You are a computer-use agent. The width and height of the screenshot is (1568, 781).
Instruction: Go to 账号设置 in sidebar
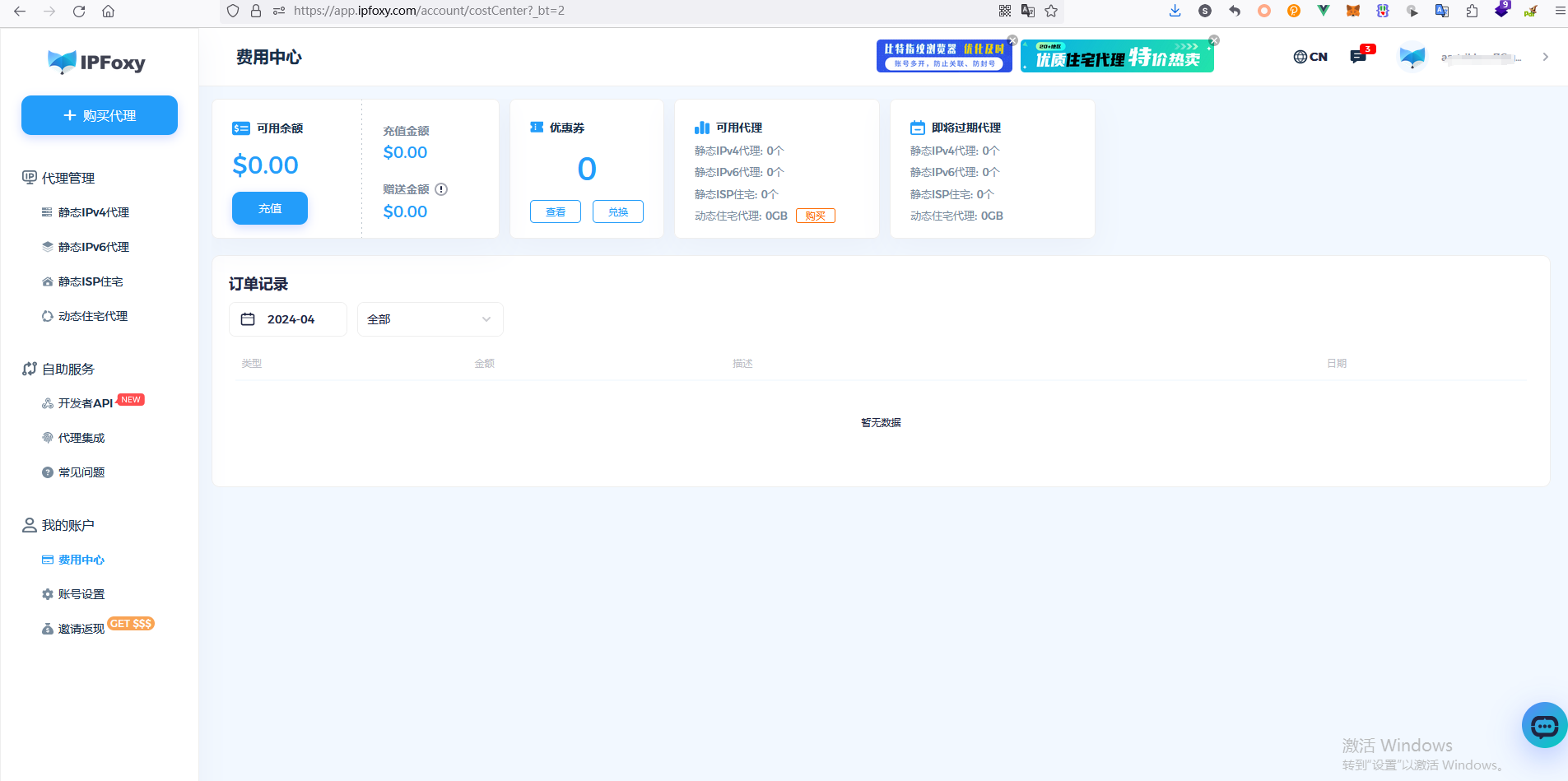click(81, 594)
